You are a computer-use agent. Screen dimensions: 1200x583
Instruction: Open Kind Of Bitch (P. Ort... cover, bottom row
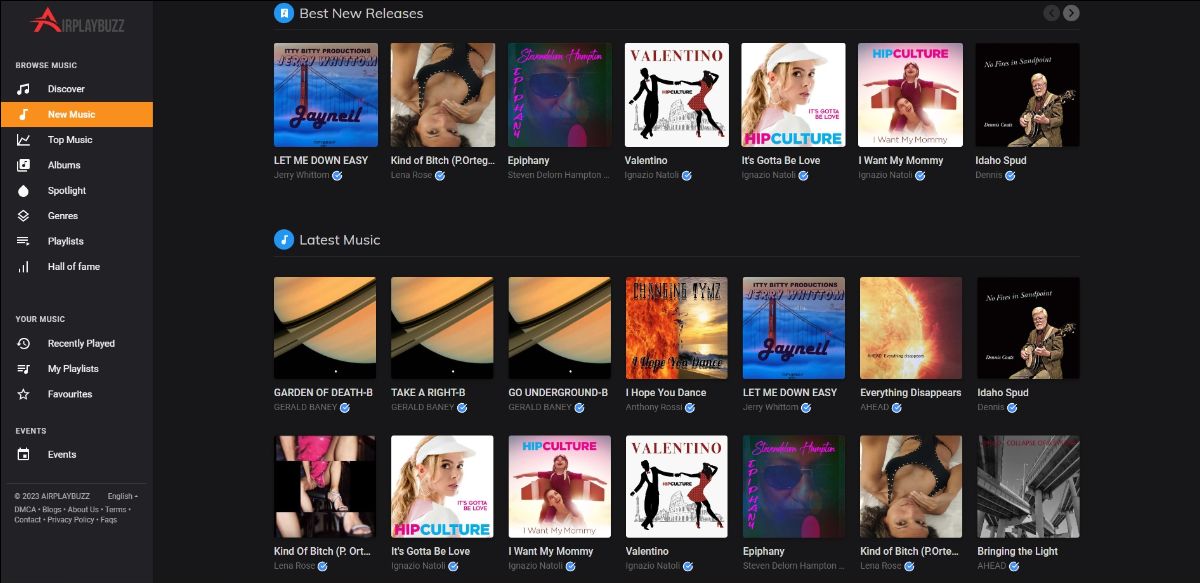326,487
